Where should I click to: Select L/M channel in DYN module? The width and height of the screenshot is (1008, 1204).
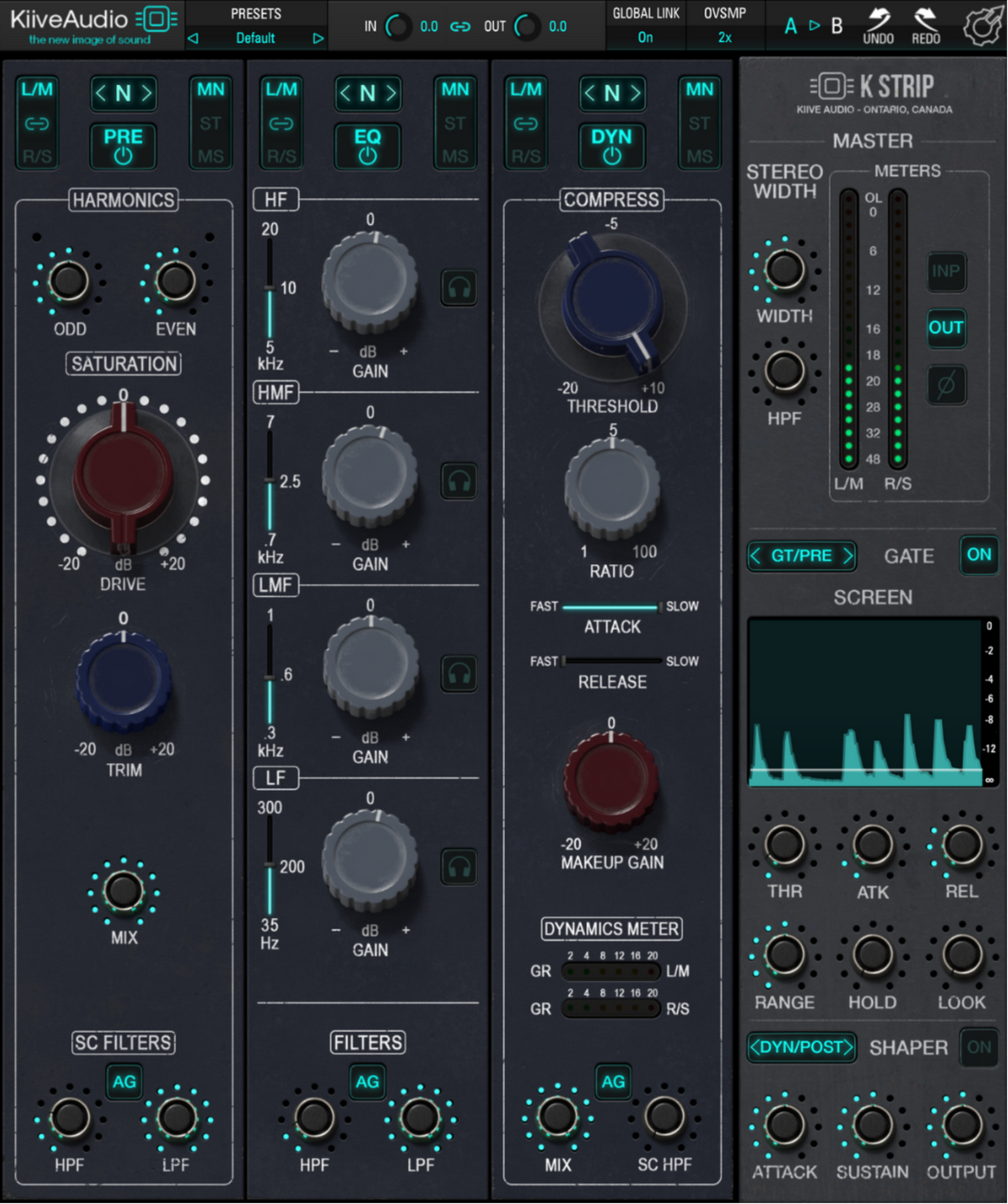(x=525, y=90)
